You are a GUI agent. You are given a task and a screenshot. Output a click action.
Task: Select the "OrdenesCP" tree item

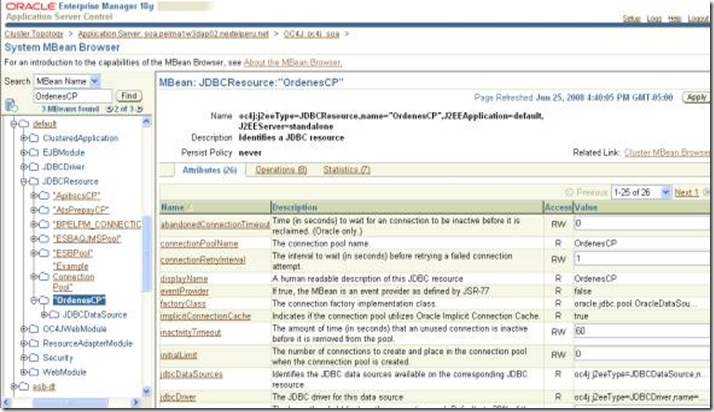point(79,300)
